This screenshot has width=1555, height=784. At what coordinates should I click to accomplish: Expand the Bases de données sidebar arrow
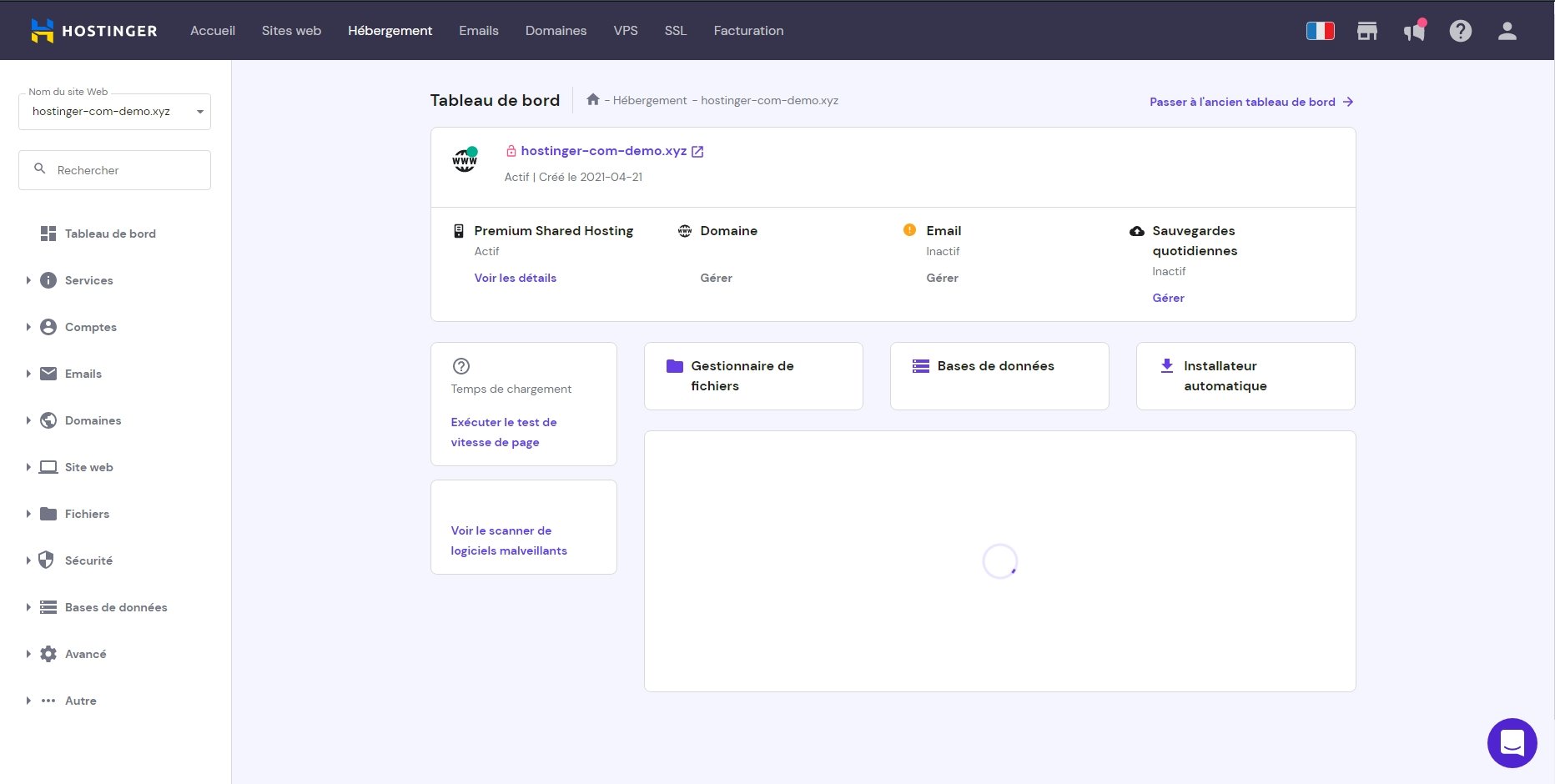(28, 607)
